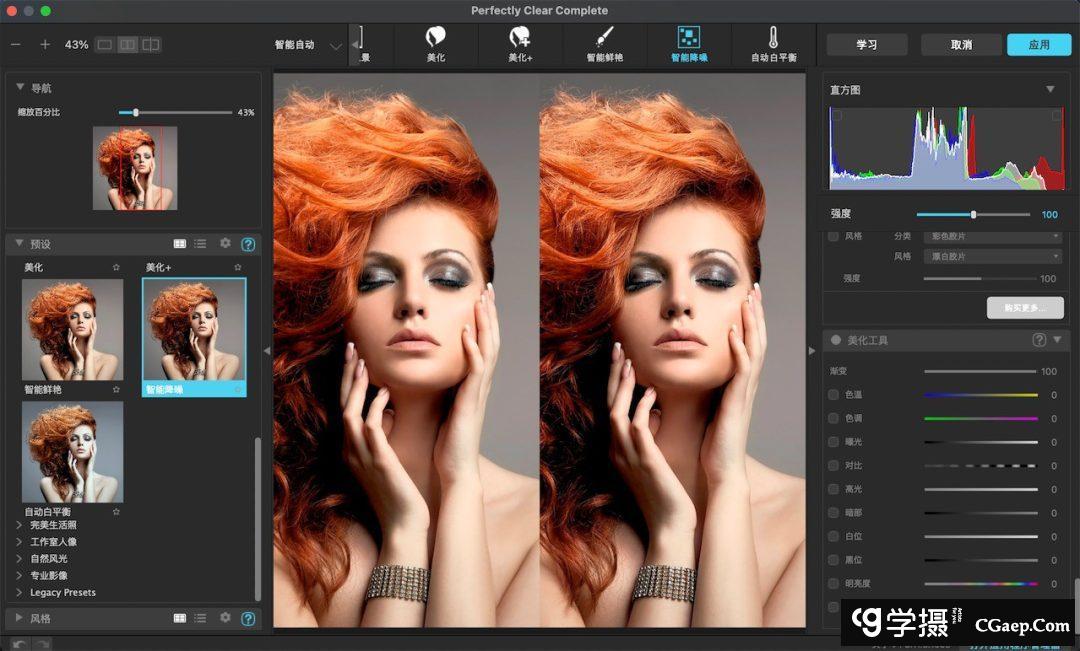Toggle the 美化工具 panel on/off circle
1080x651 pixels.
click(x=835, y=340)
